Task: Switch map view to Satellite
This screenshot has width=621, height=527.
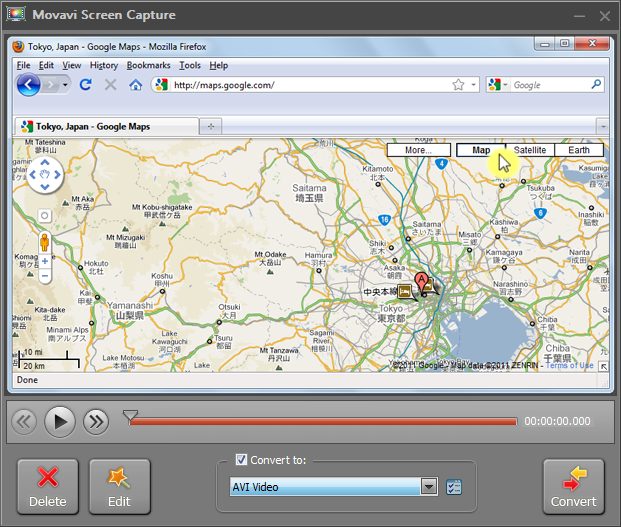Action: point(530,150)
